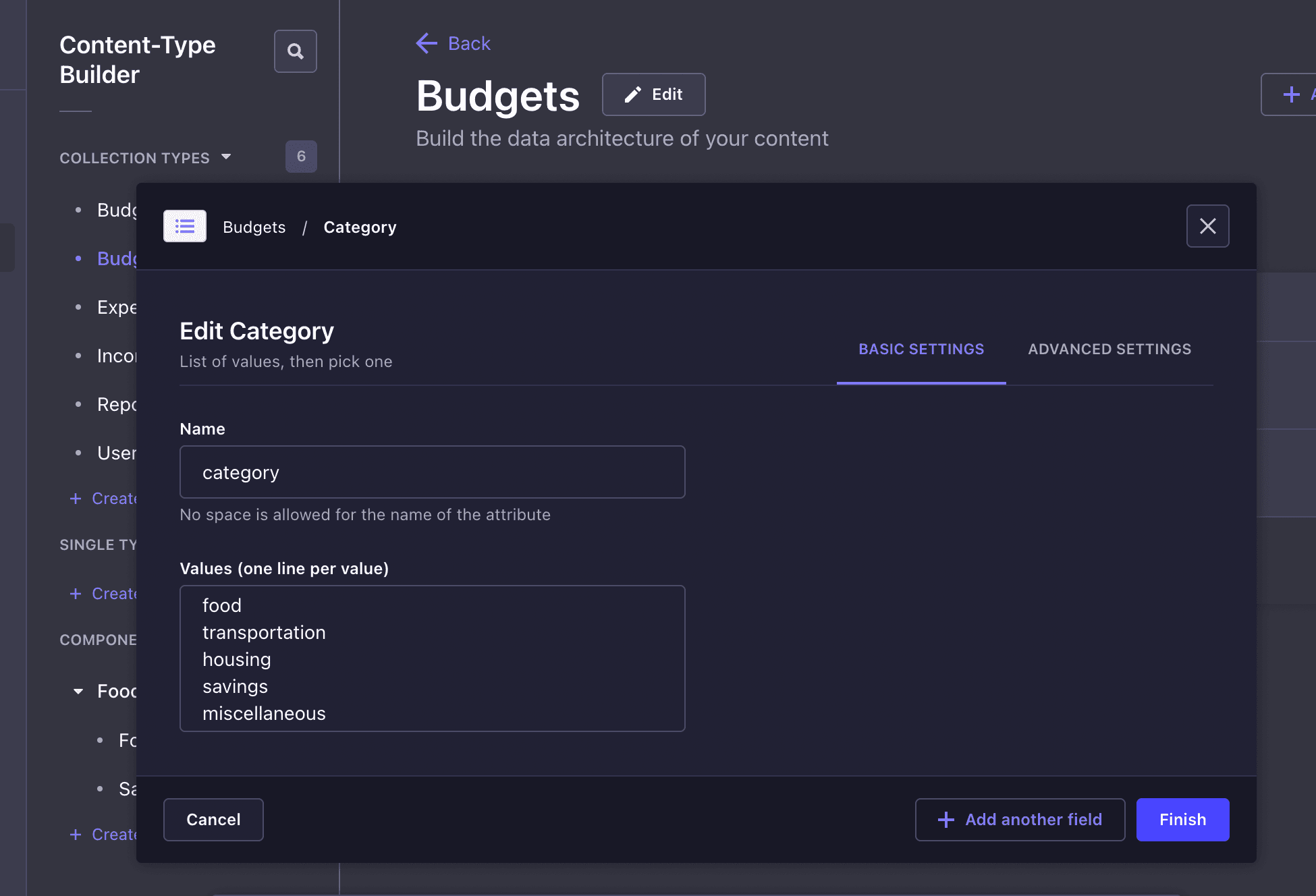Click the 'savings' value line
Image resolution: width=1316 pixels, height=896 pixels.
click(236, 687)
